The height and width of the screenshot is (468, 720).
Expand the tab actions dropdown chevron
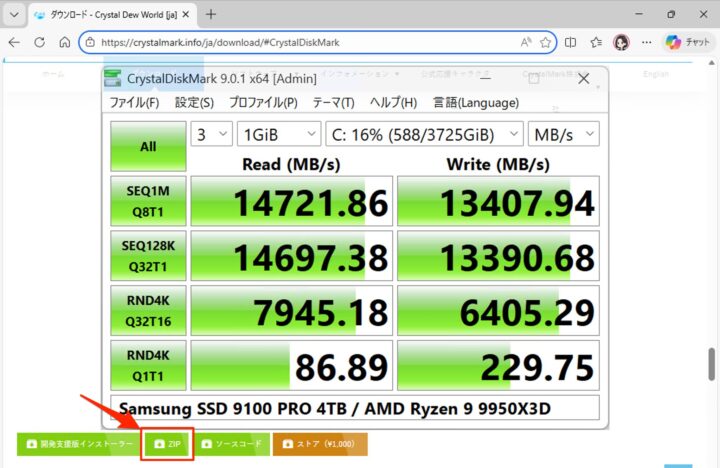tap(13, 15)
